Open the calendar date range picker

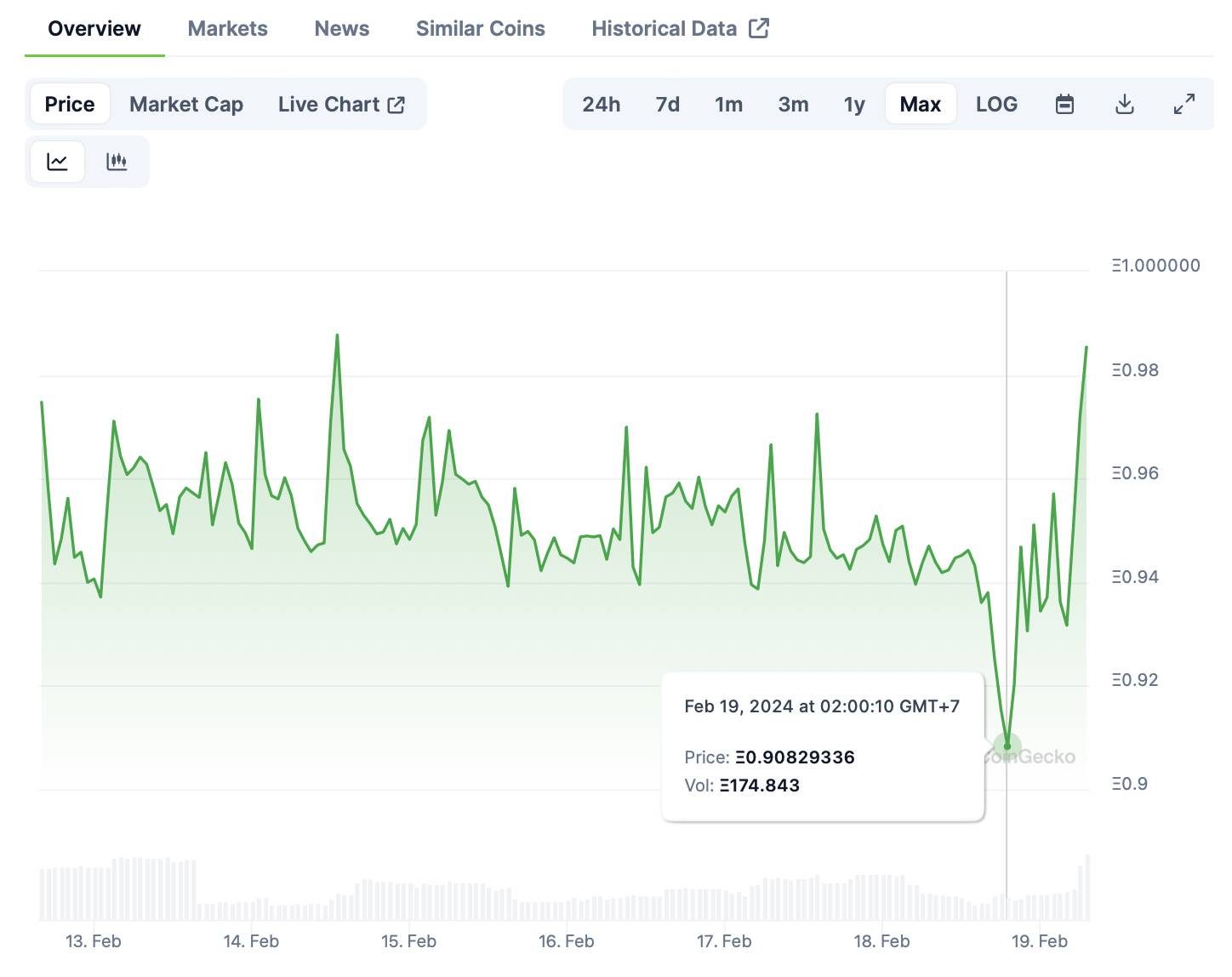1064,105
